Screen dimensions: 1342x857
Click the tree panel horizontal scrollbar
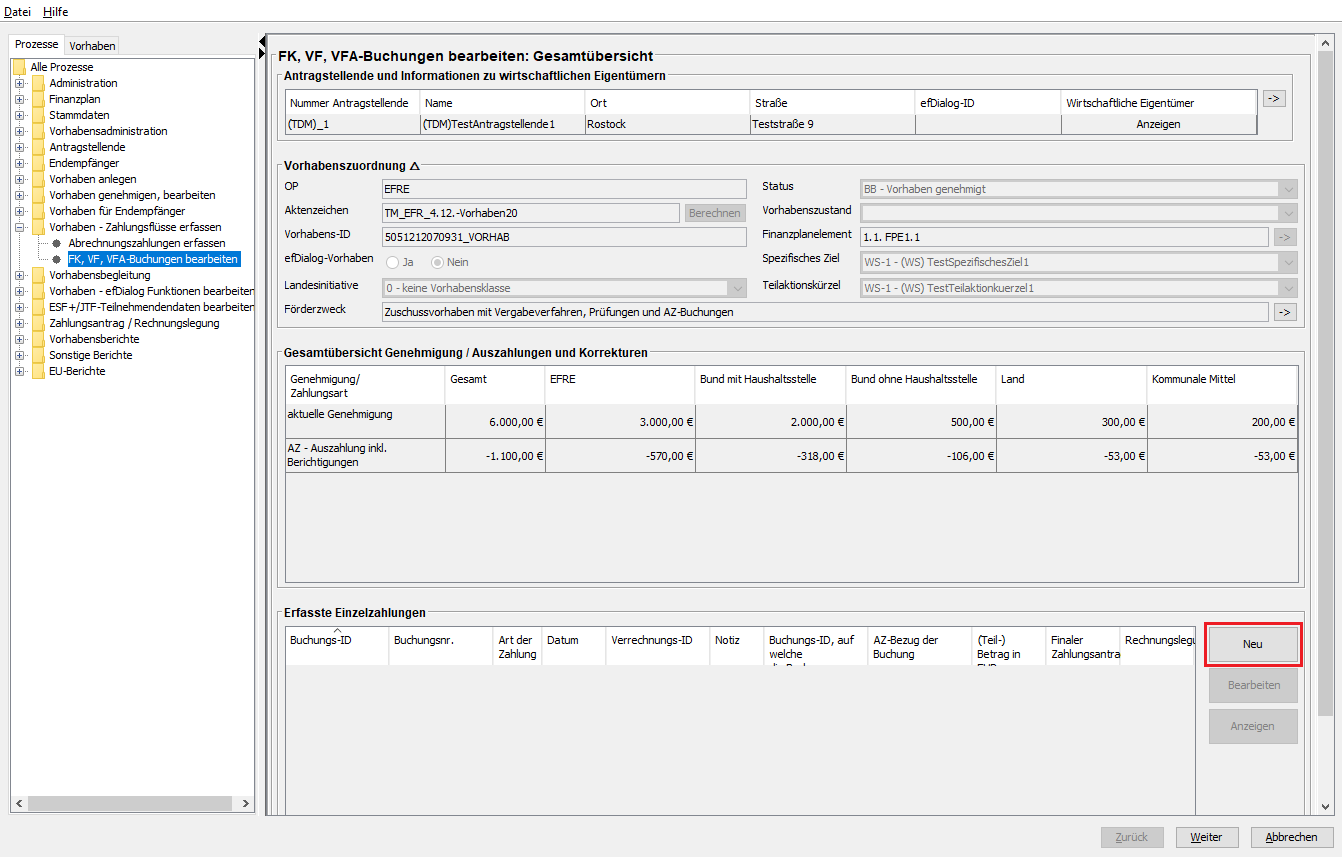[133, 803]
